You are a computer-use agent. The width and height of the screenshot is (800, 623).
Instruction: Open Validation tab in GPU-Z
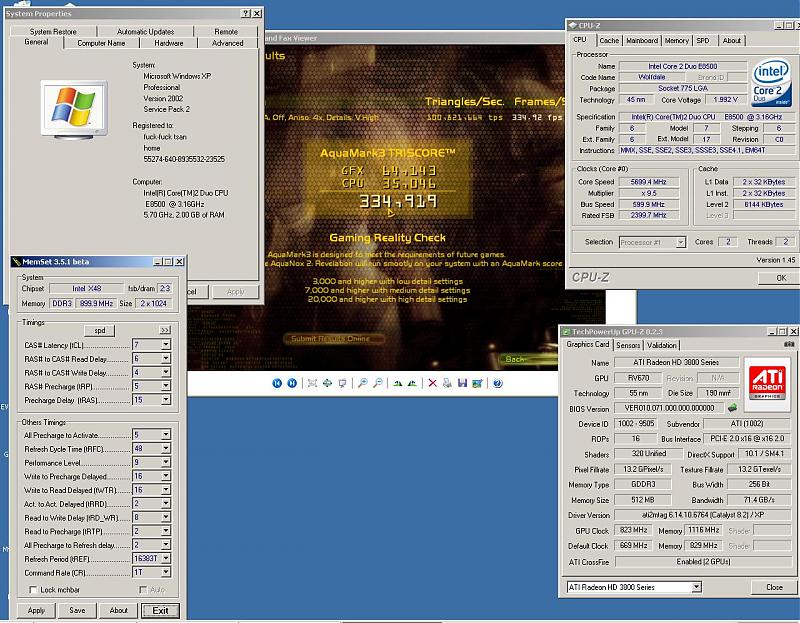661,345
